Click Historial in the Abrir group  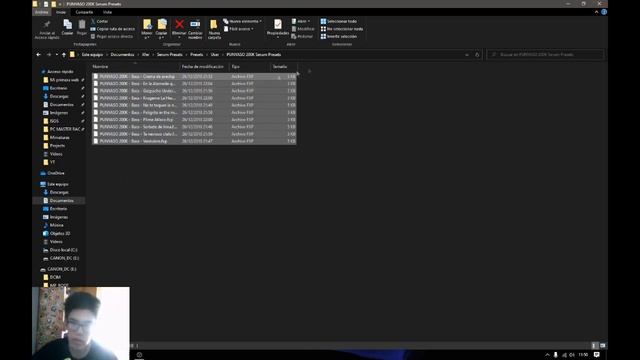[x=302, y=36]
